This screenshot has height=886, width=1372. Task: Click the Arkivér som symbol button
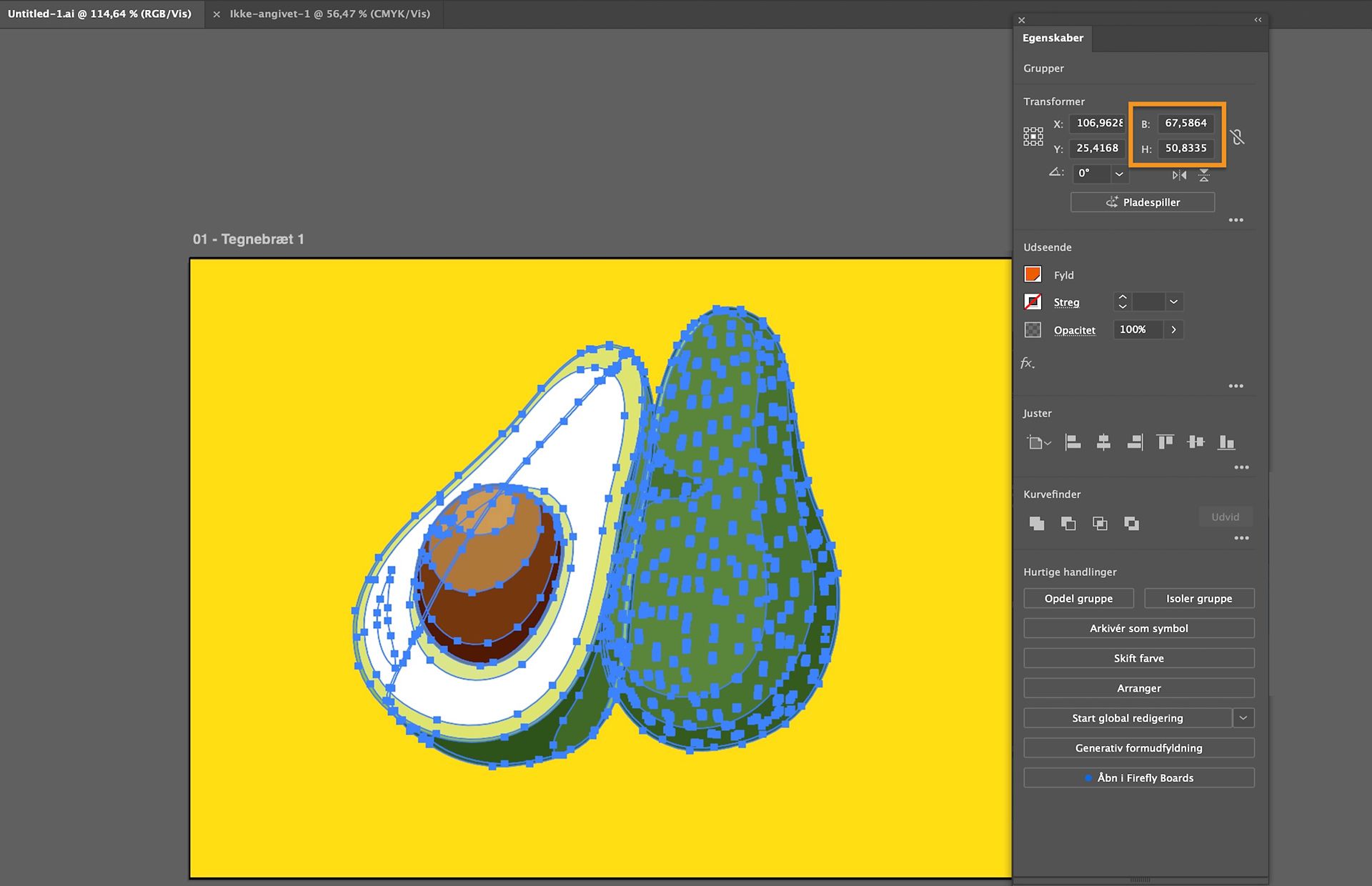click(x=1139, y=628)
